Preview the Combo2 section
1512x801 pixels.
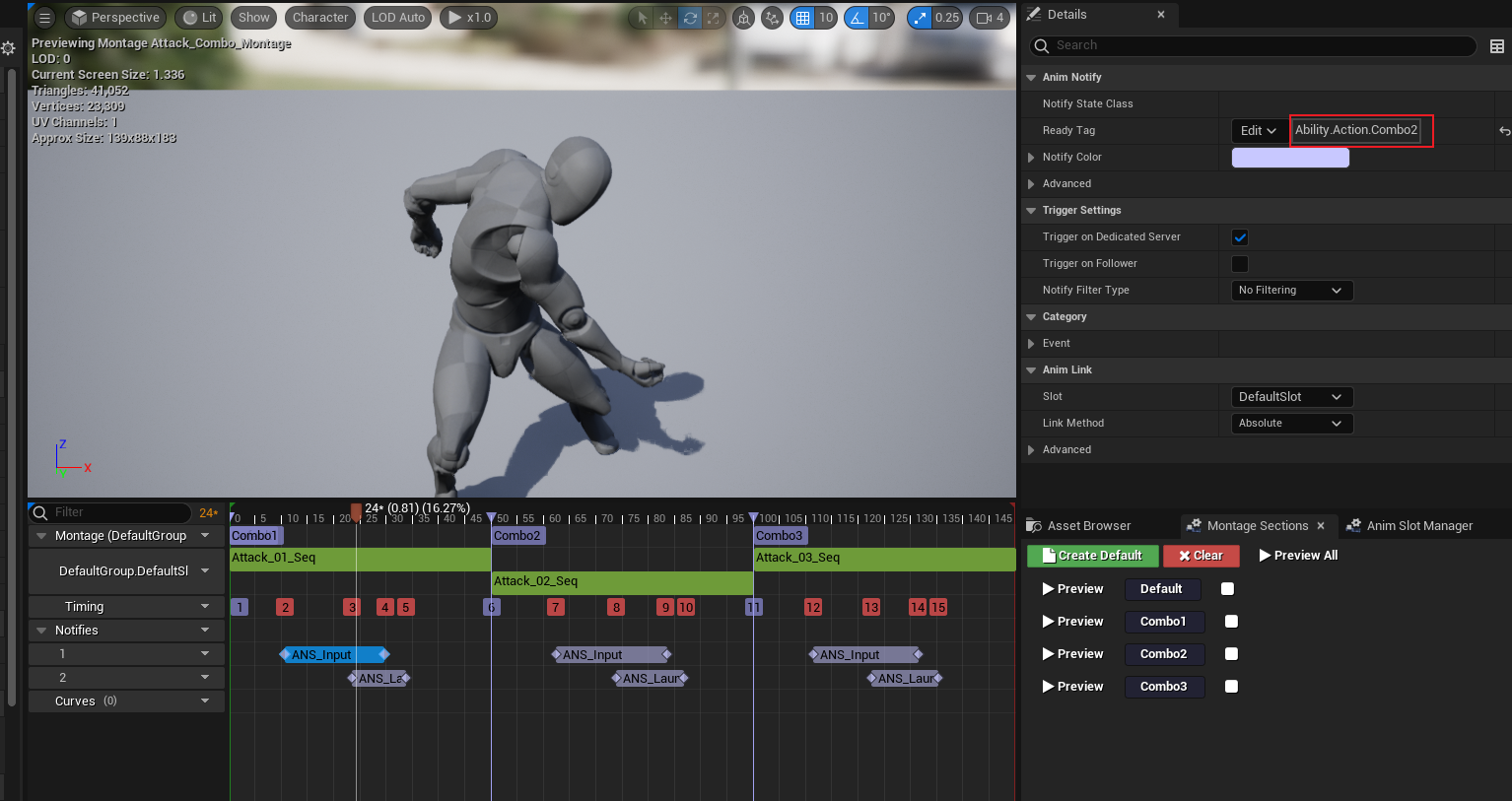(1073, 654)
